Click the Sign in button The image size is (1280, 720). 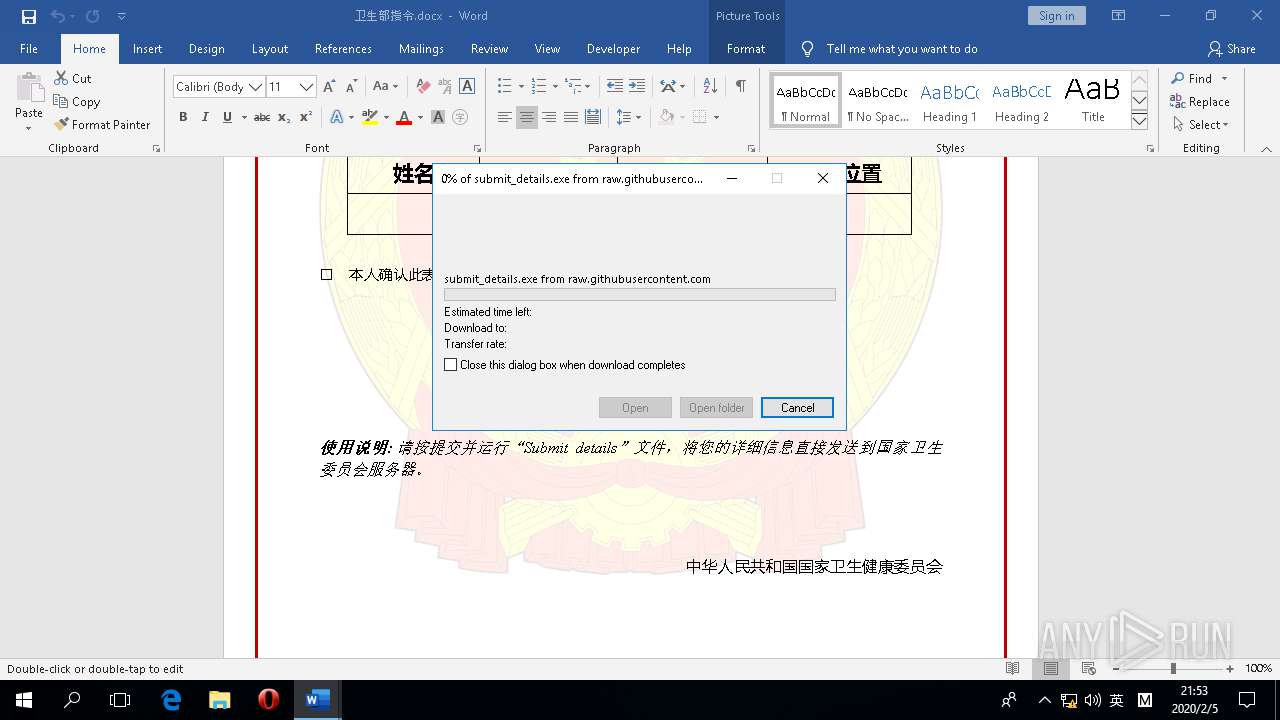coord(1056,15)
